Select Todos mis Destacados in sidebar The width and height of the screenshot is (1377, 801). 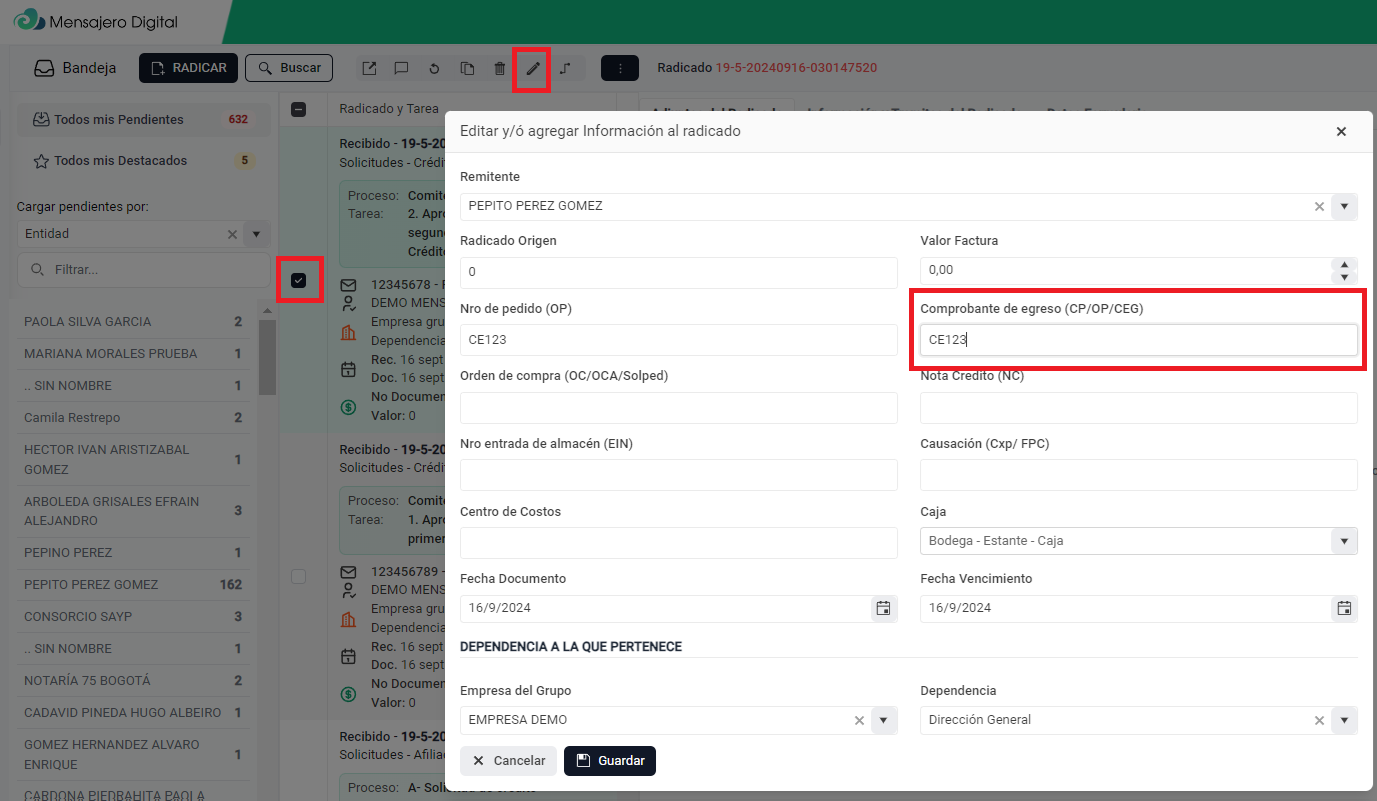pos(120,161)
